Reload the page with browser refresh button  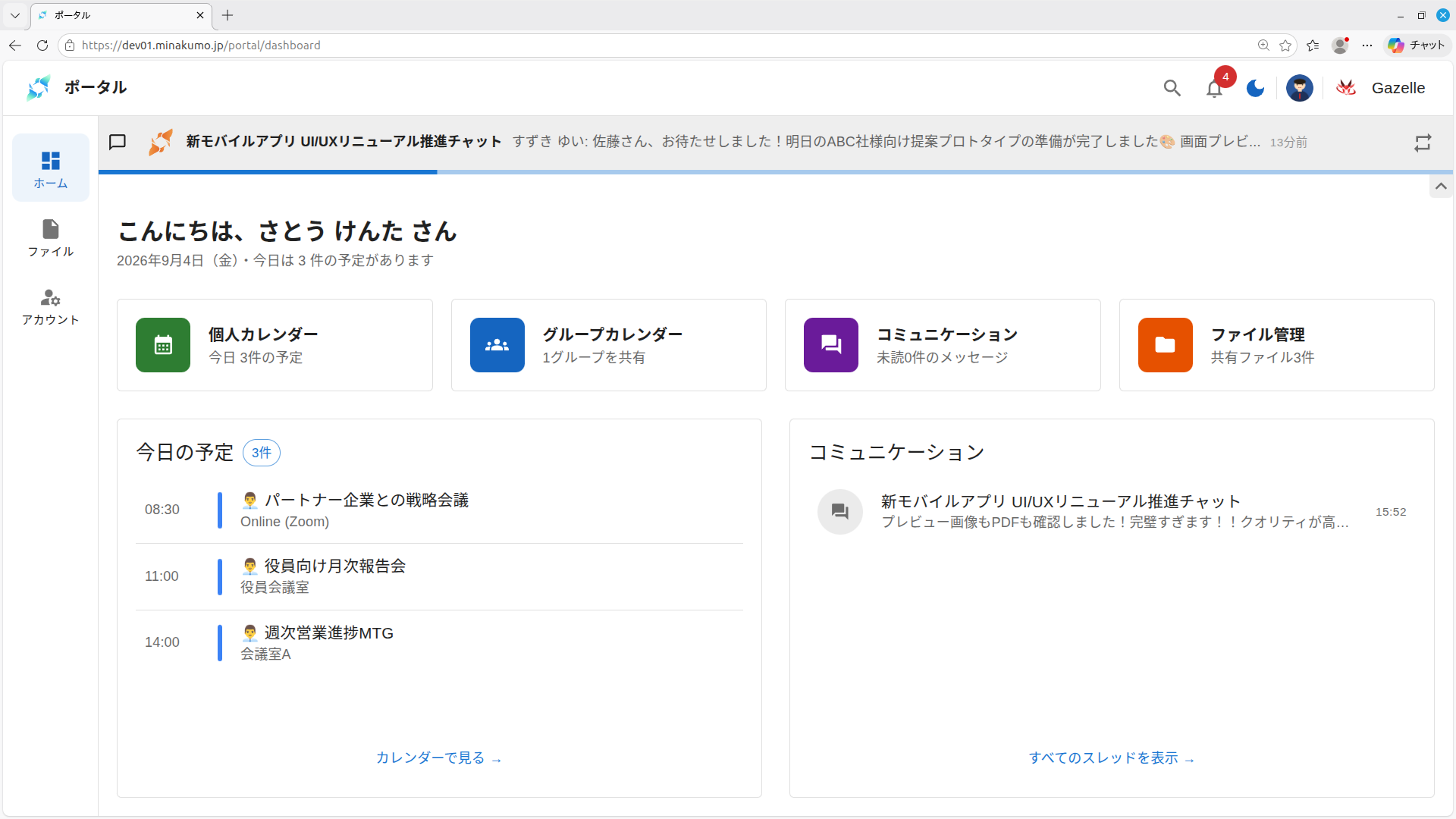(x=42, y=45)
